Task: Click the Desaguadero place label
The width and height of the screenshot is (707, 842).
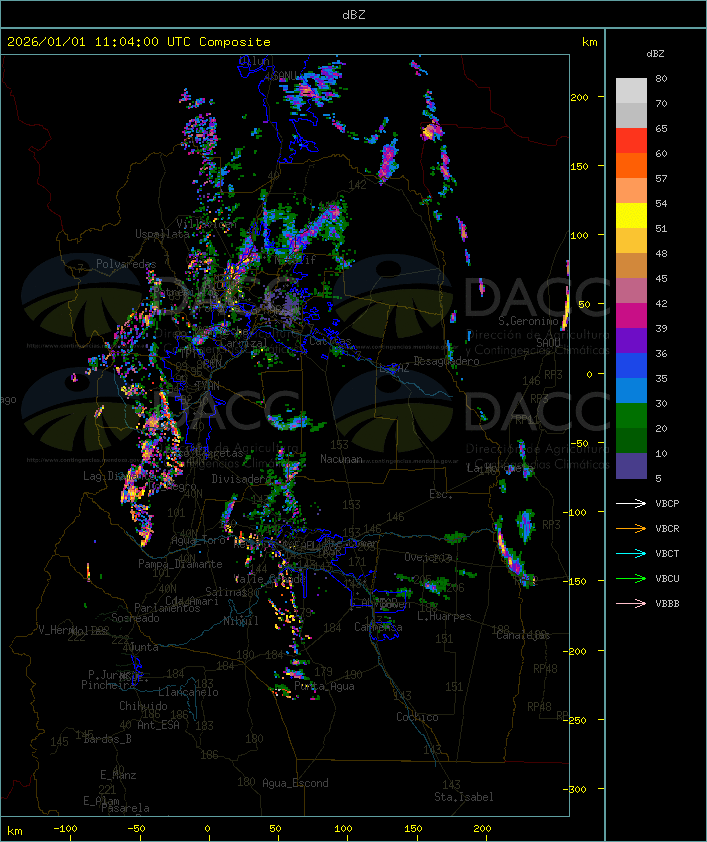Action: pos(446,361)
